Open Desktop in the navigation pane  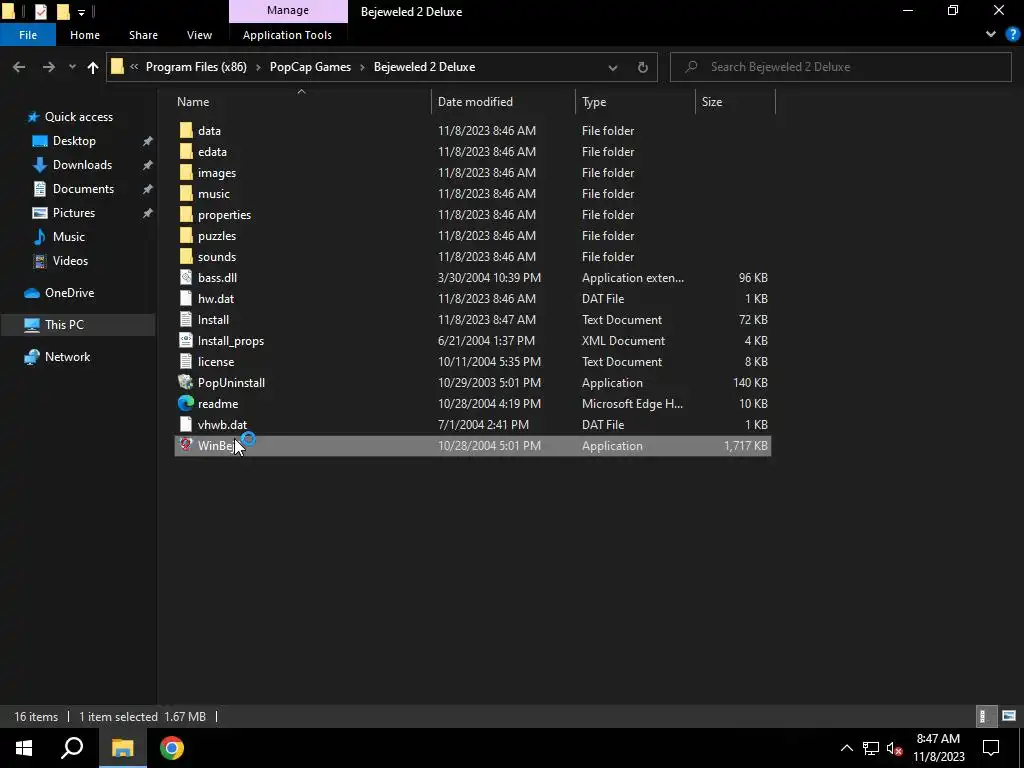74,141
